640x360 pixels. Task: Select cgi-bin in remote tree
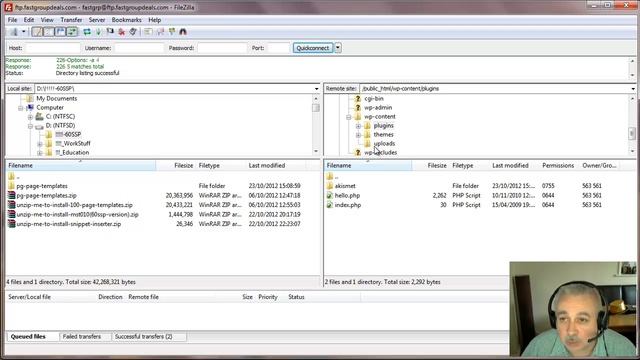pos(374,98)
